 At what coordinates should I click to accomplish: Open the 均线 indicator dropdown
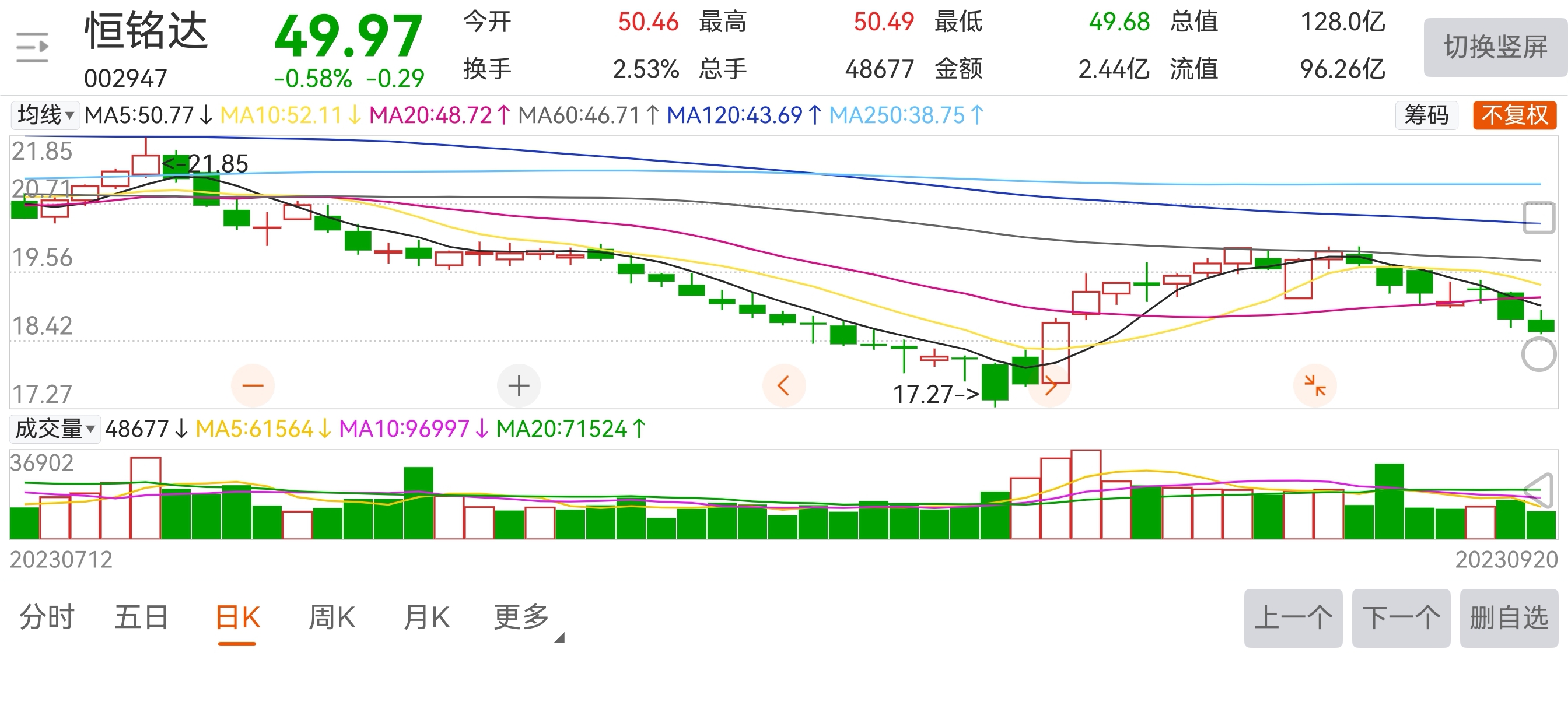click(45, 115)
